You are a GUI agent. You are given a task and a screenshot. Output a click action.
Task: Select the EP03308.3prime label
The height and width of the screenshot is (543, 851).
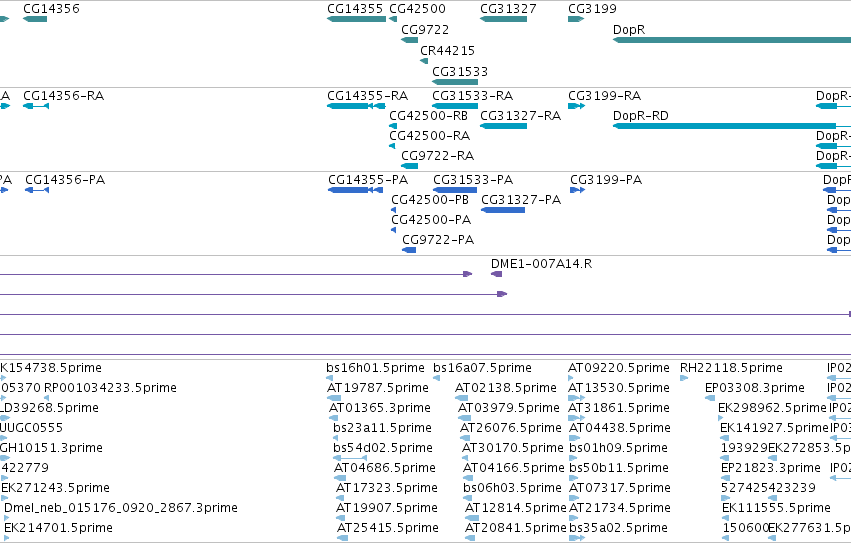[754, 388]
